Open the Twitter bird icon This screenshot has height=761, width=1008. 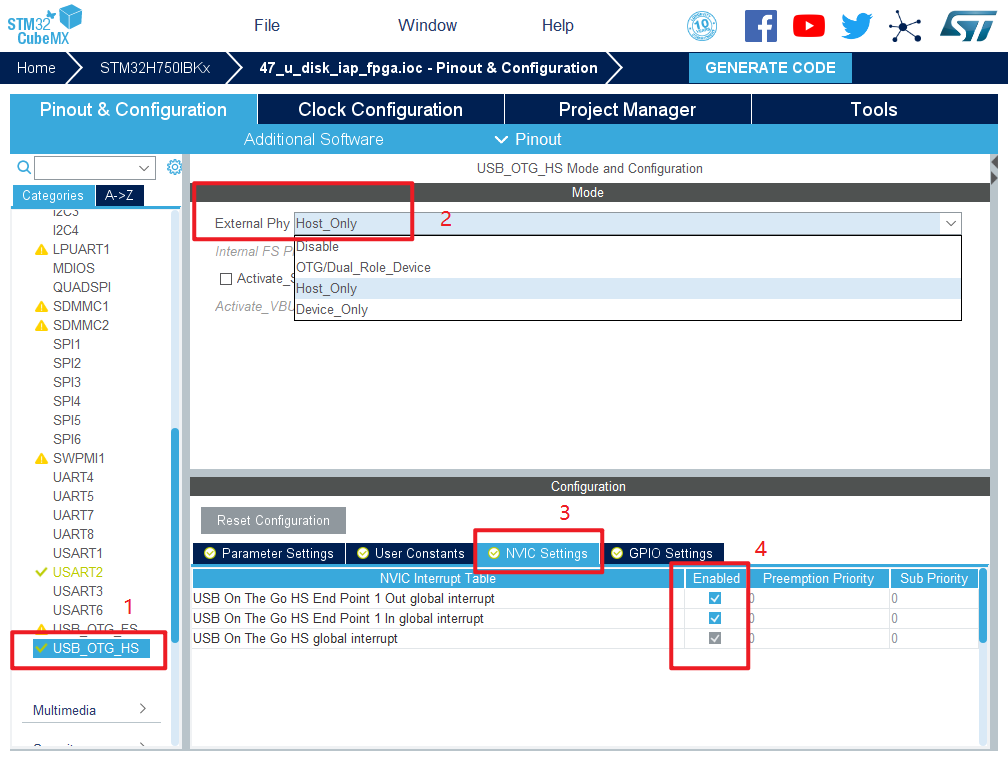point(856,26)
